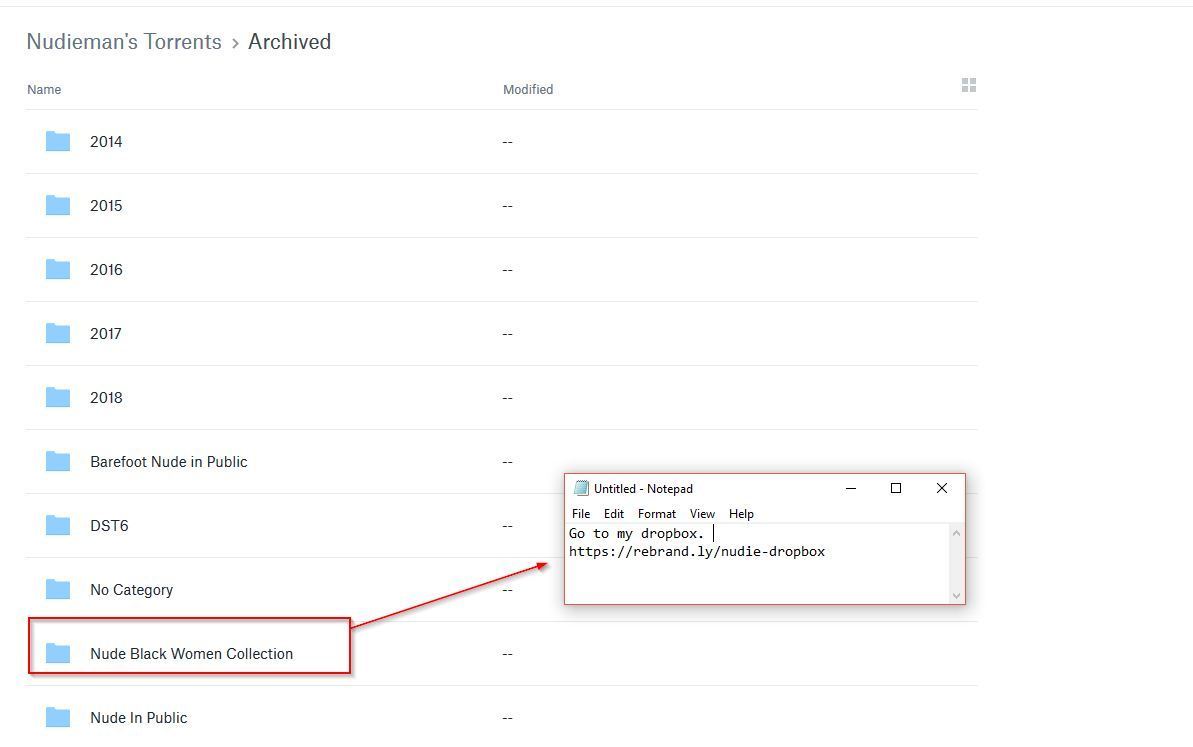Viewport: 1193px width, 747px height.
Task: Open the View menu in Notepad
Action: (x=702, y=514)
